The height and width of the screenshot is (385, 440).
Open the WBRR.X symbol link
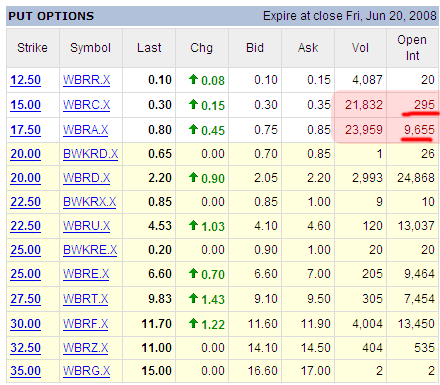(x=86, y=80)
